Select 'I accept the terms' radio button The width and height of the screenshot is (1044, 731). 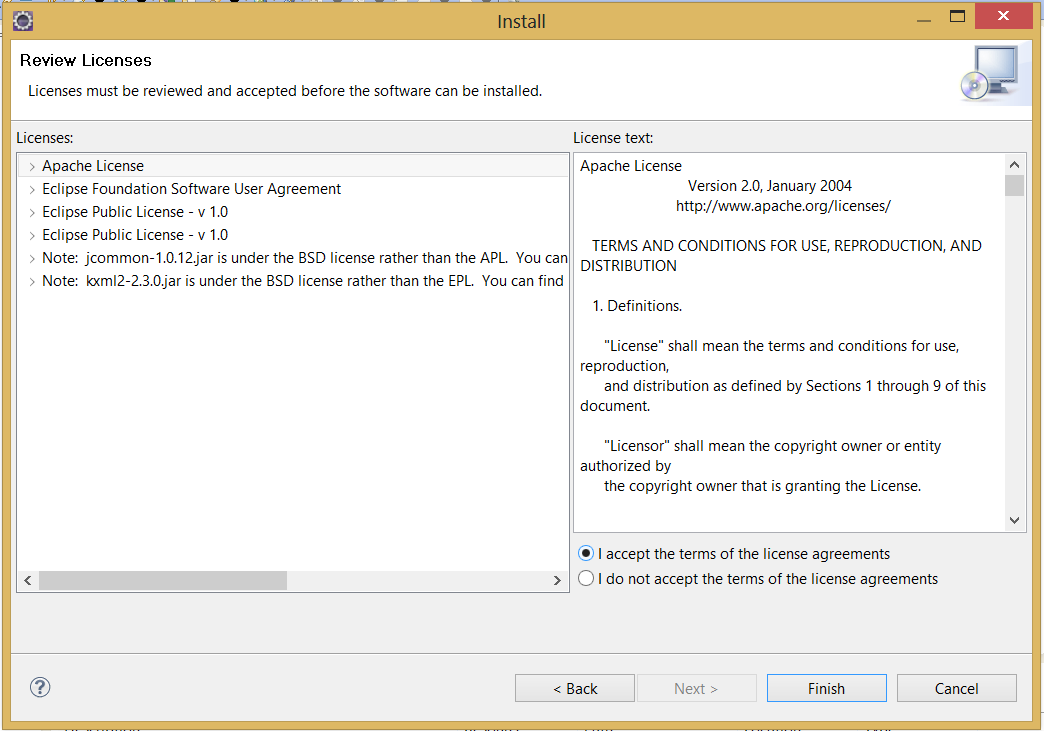[x=586, y=554]
